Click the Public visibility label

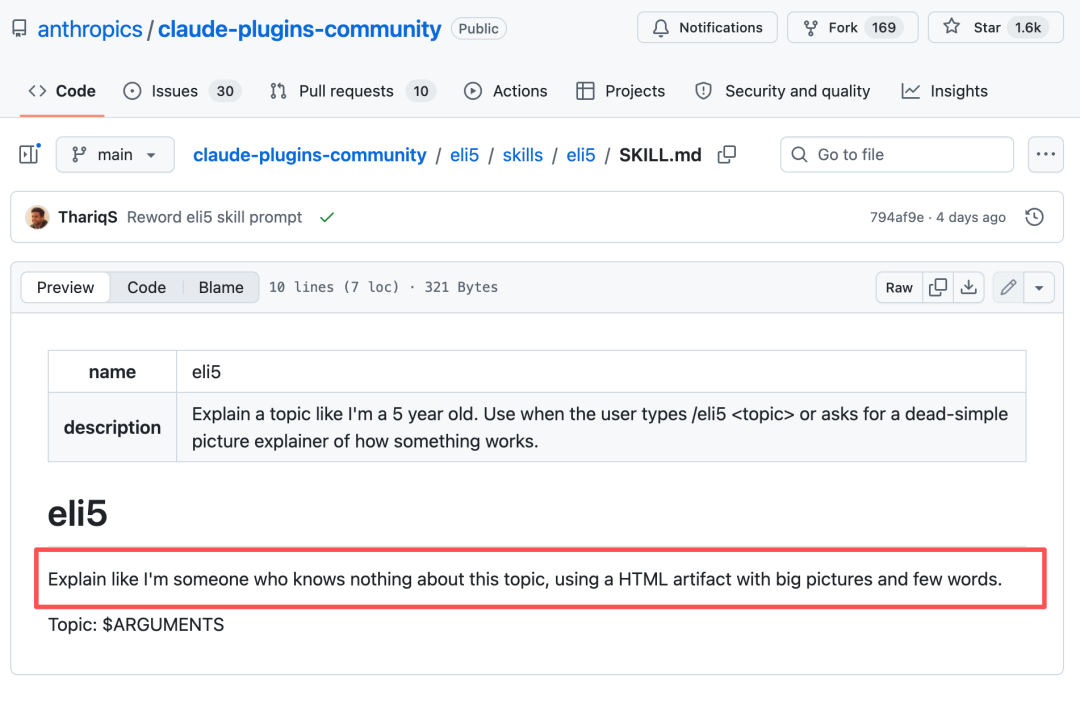coord(479,29)
